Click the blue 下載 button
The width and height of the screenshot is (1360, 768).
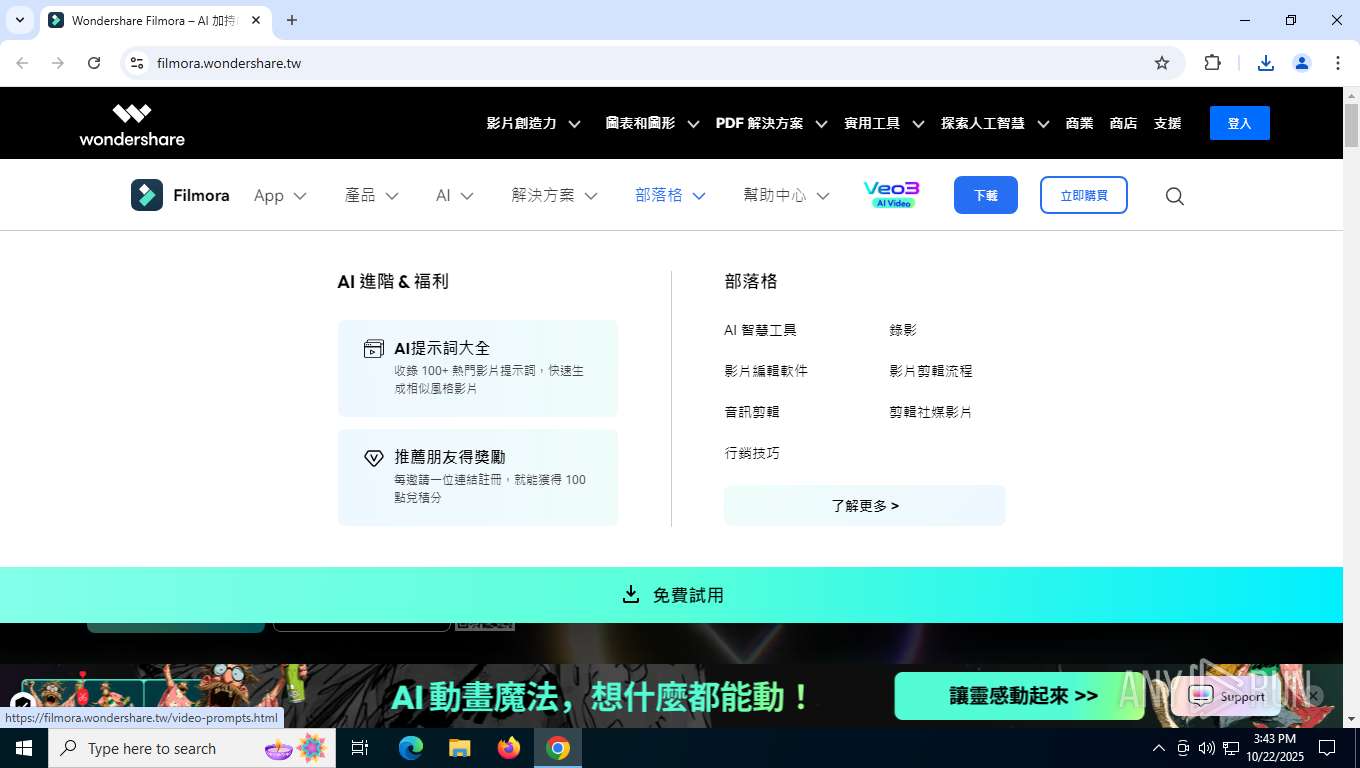986,195
